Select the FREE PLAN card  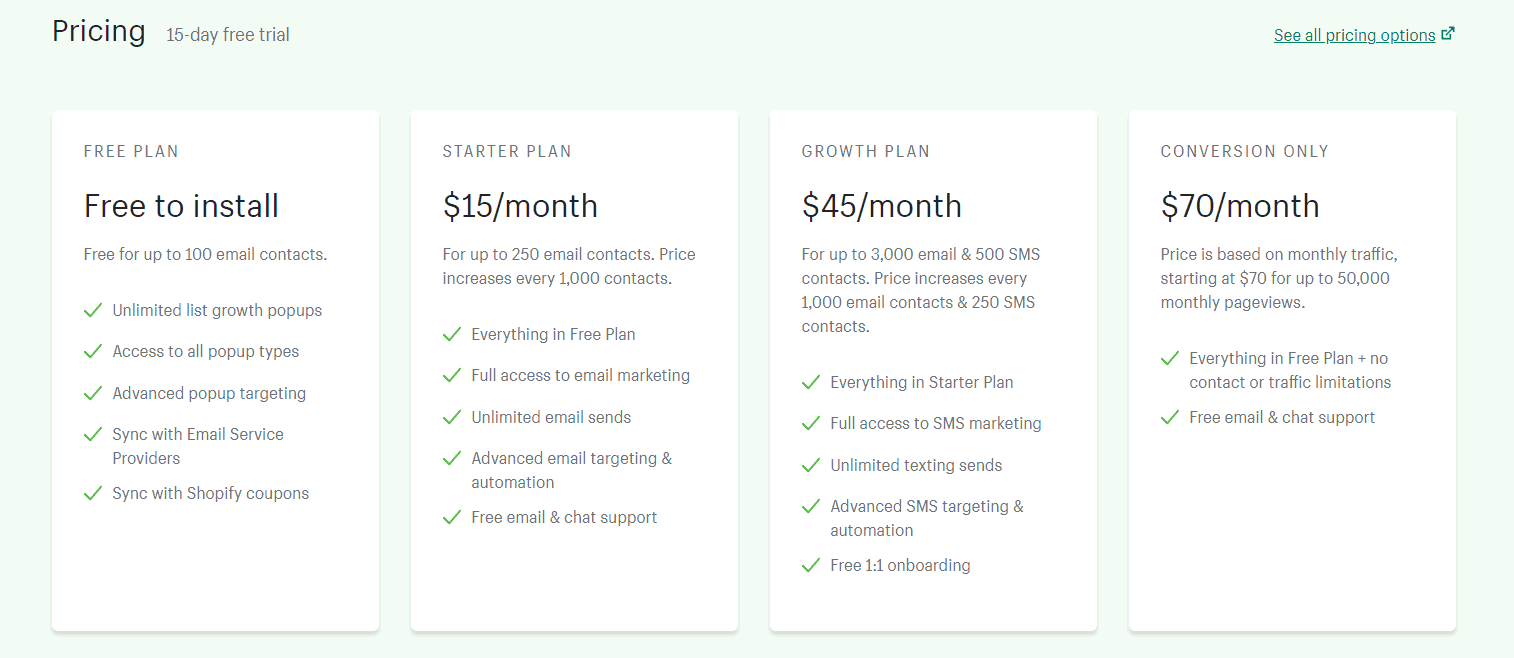point(214,370)
